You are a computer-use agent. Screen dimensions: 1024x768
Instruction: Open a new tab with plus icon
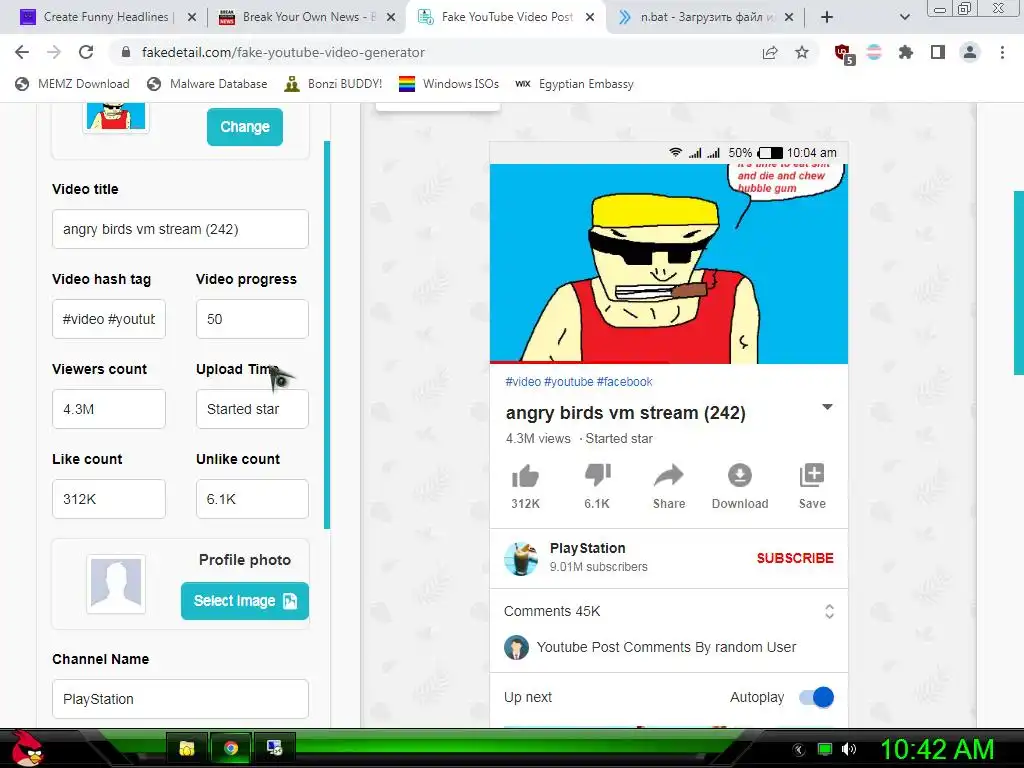[x=827, y=17]
